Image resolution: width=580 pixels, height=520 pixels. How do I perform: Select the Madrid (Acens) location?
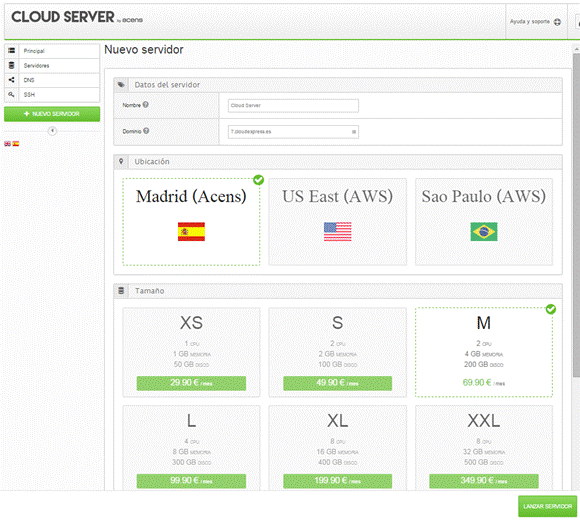pos(191,222)
